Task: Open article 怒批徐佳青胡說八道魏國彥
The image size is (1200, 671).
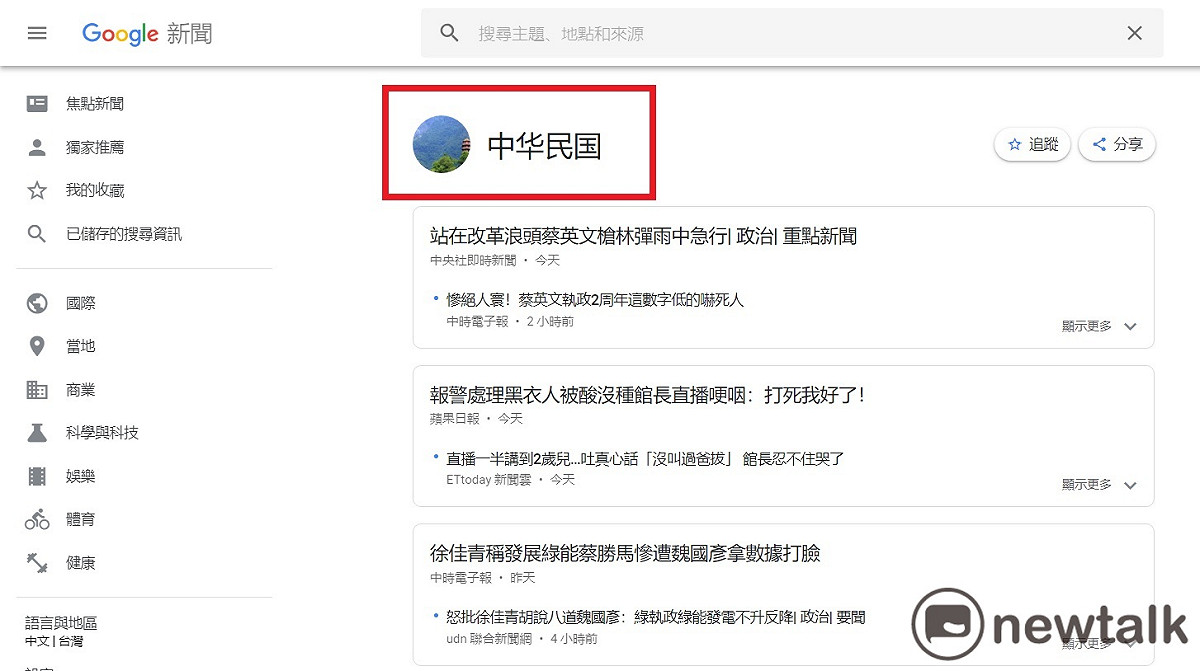Action: pos(655,618)
